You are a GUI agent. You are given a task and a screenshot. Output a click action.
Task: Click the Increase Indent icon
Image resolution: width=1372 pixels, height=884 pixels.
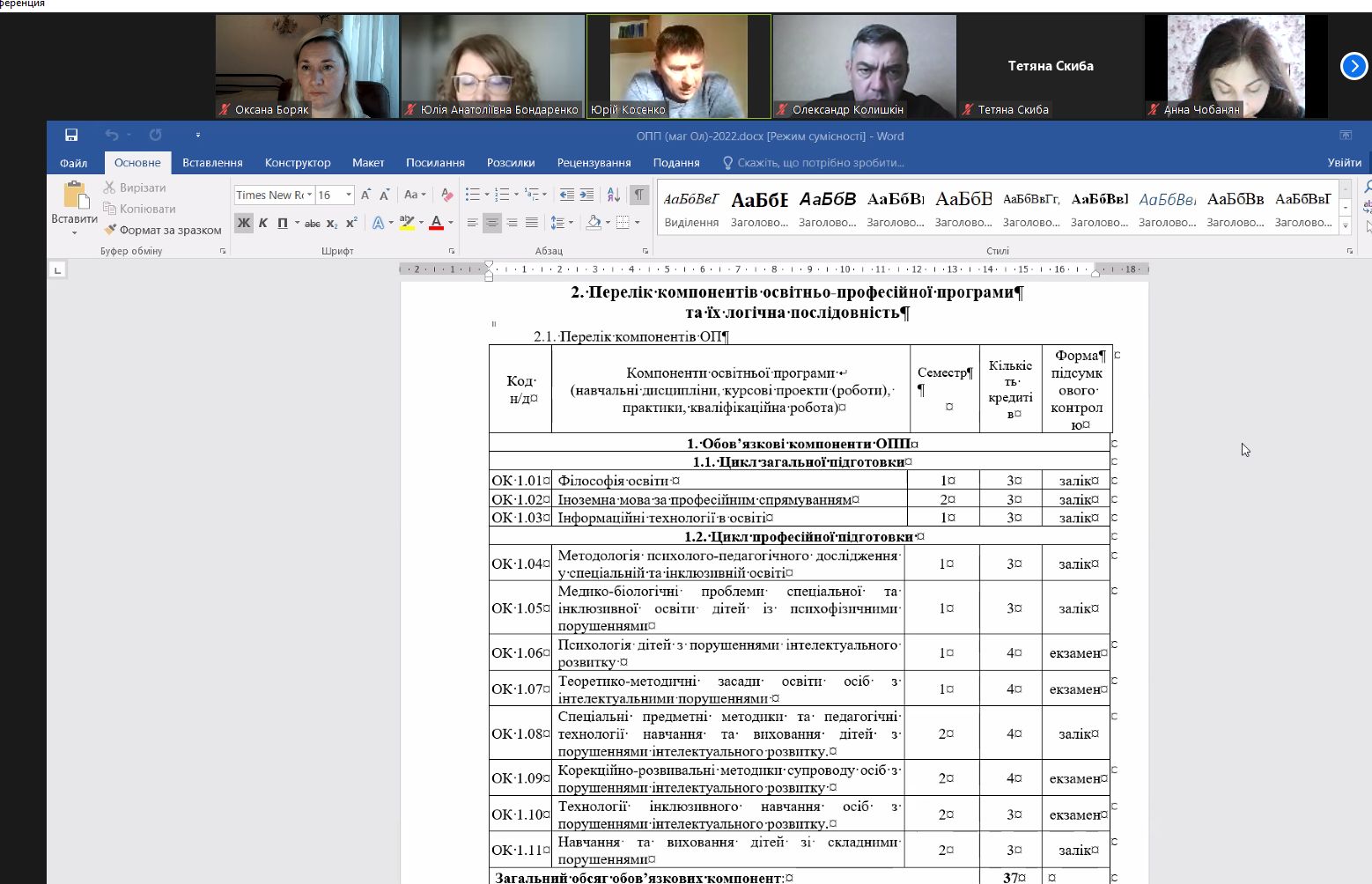point(586,195)
